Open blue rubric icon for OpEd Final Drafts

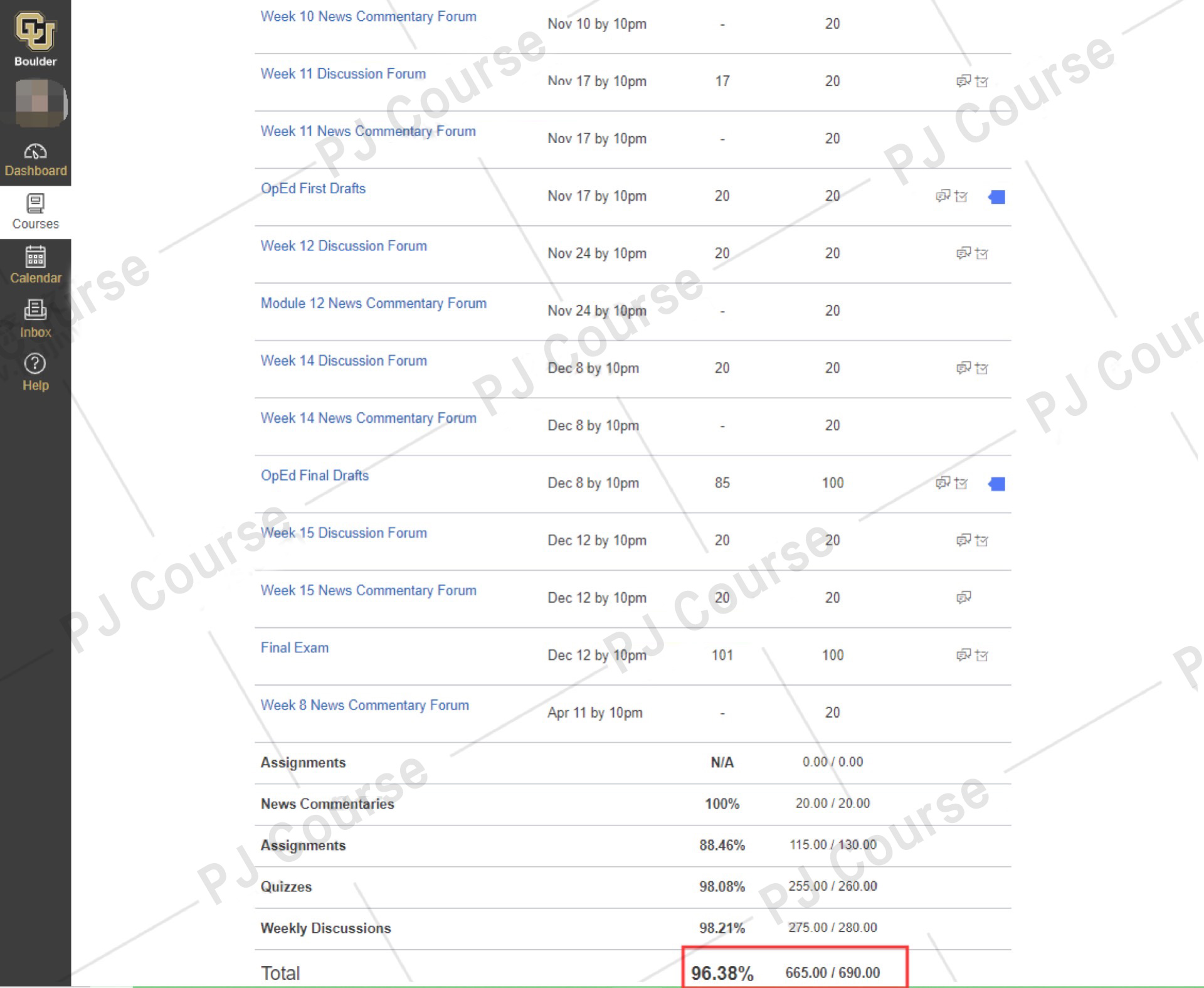click(x=996, y=484)
